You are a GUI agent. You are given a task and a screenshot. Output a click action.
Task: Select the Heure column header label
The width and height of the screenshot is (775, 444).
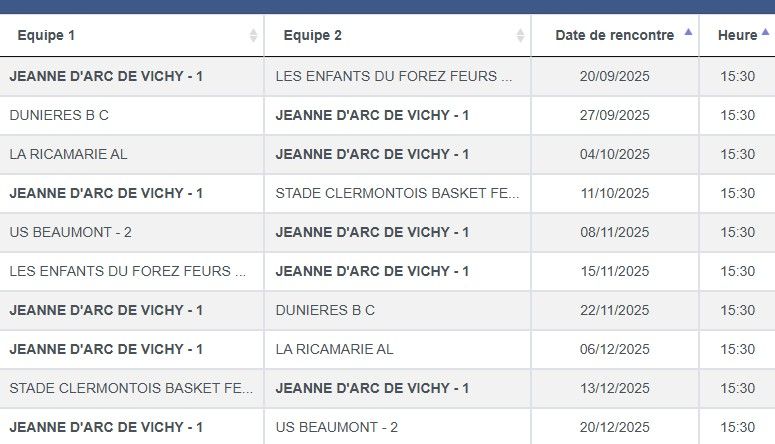tap(737, 35)
